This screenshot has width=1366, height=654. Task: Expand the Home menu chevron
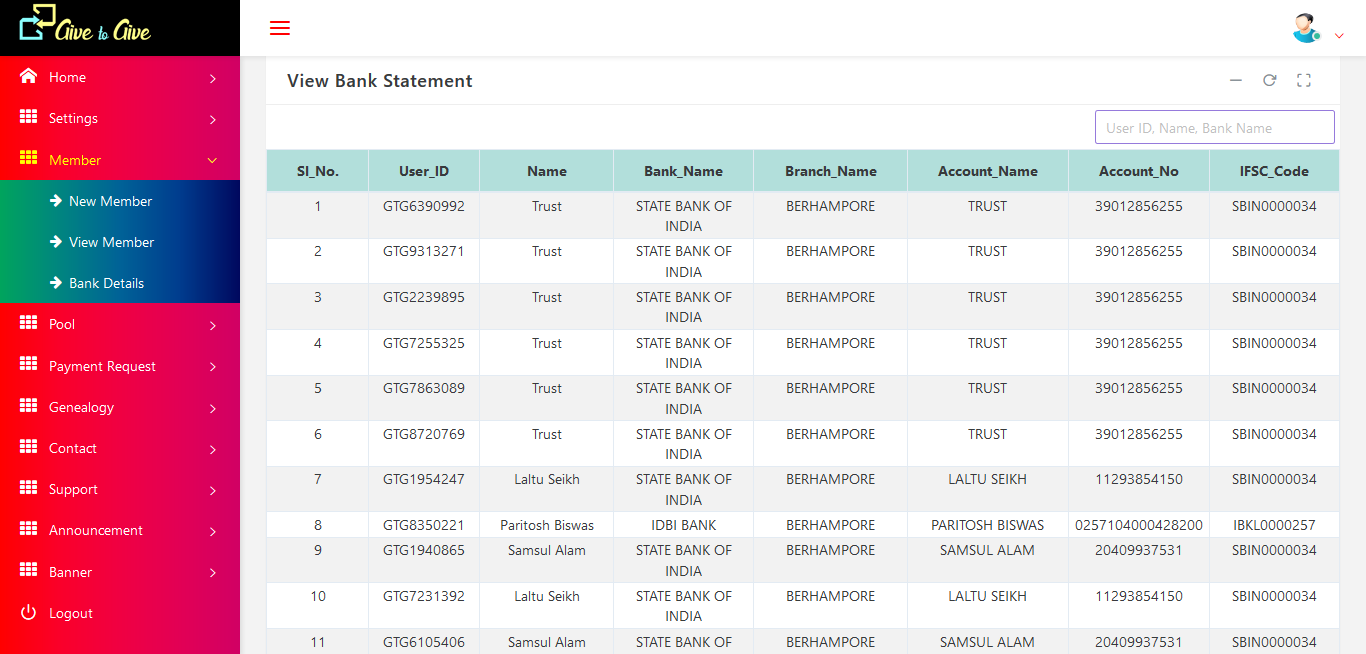213,78
